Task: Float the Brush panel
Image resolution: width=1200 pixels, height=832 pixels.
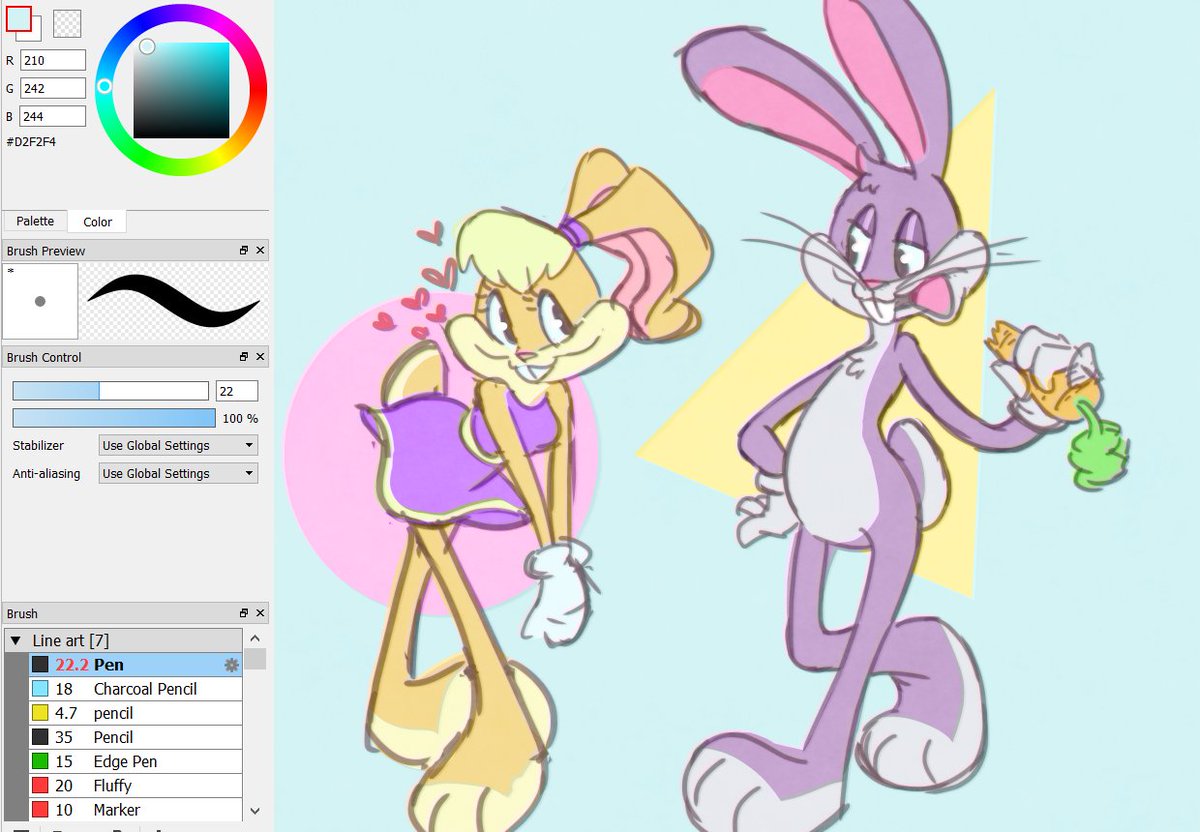Action: pyautogui.click(x=243, y=613)
